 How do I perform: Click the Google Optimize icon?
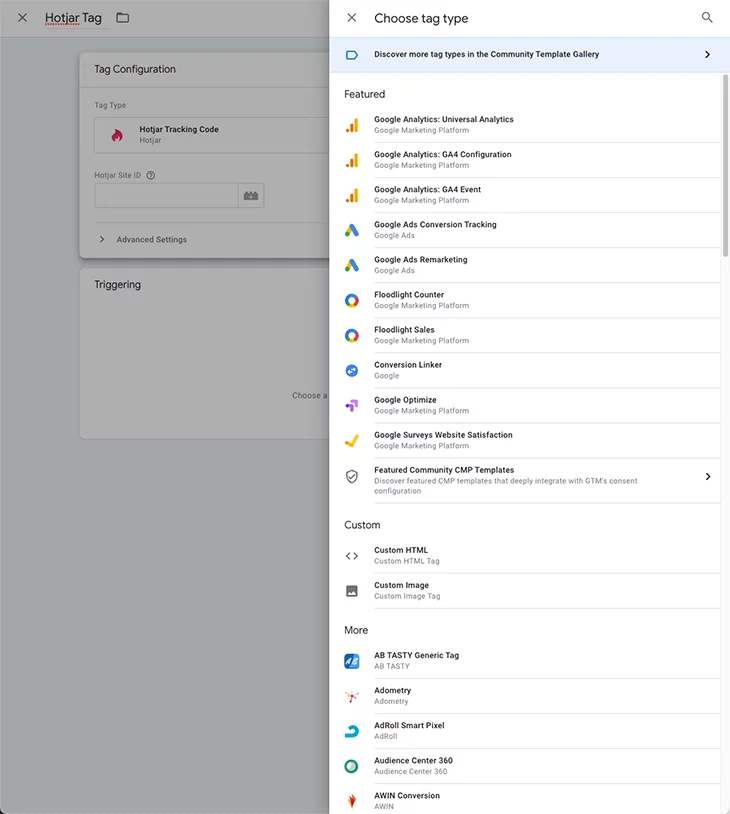[x=352, y=405]
